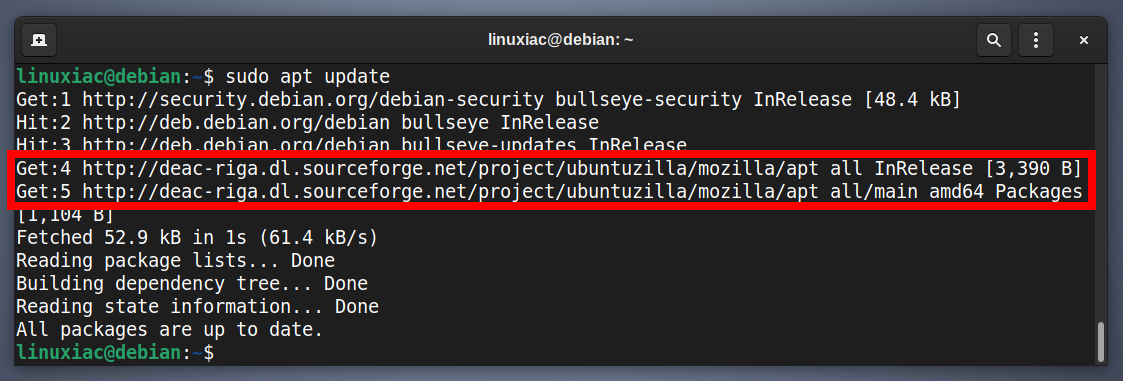Click the Building dependency tree line
The image size is (1123, 381).
tap(191, 284)
